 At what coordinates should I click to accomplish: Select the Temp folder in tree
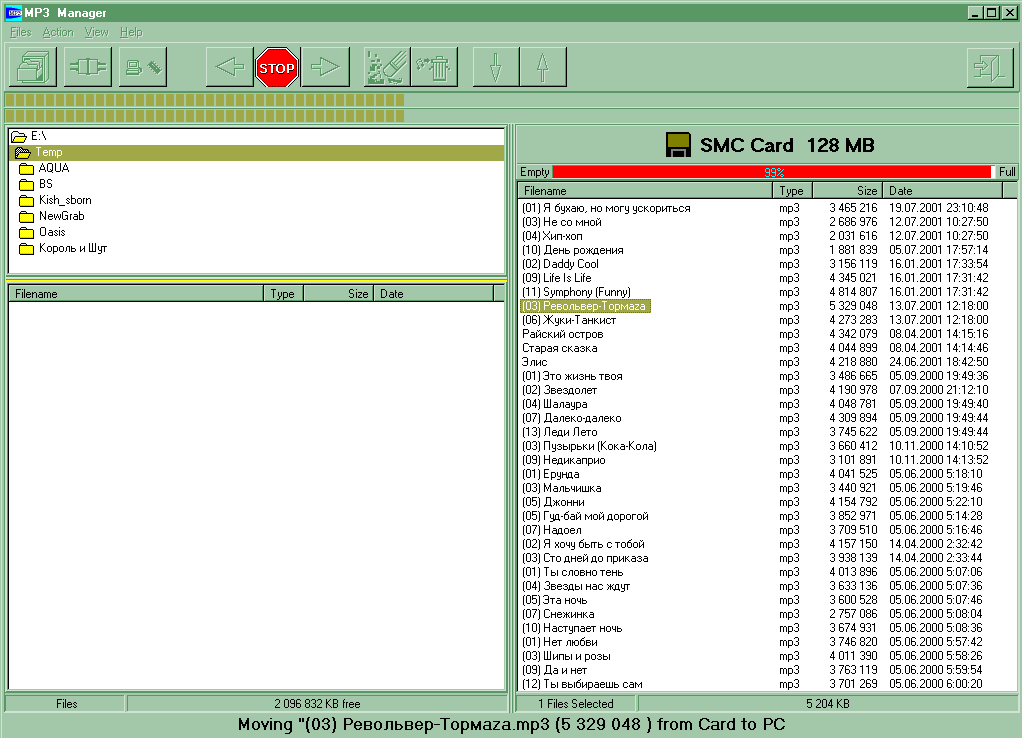point(49,152)
